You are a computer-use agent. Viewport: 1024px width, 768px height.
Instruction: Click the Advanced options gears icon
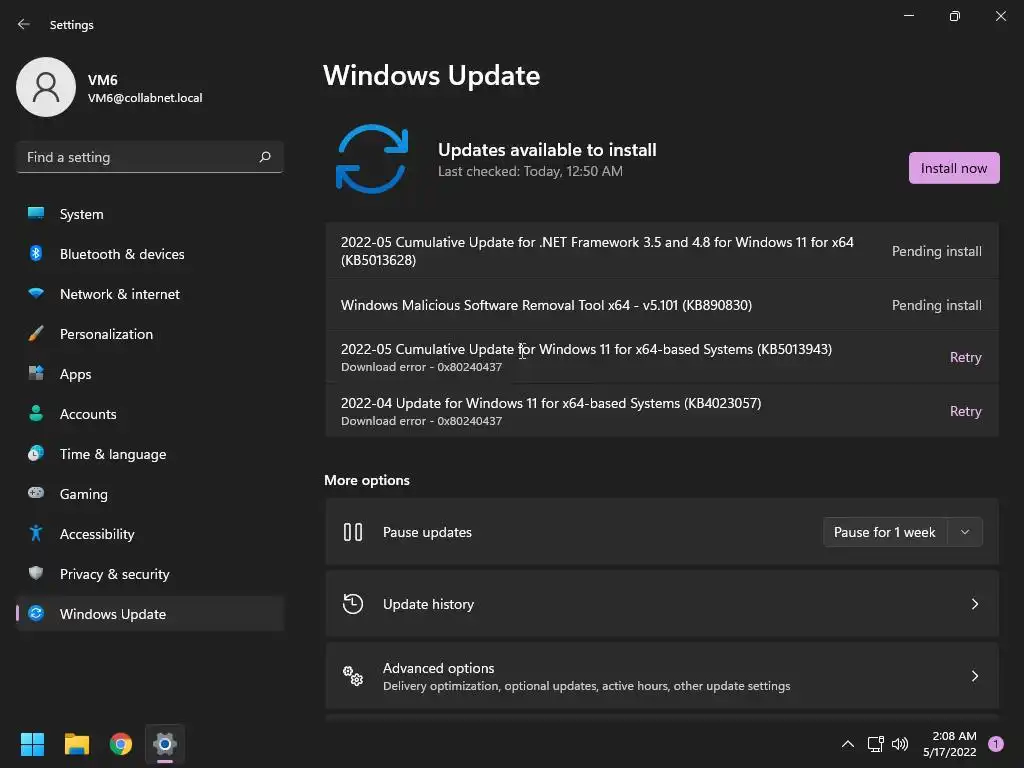click(x=353, y=676)
